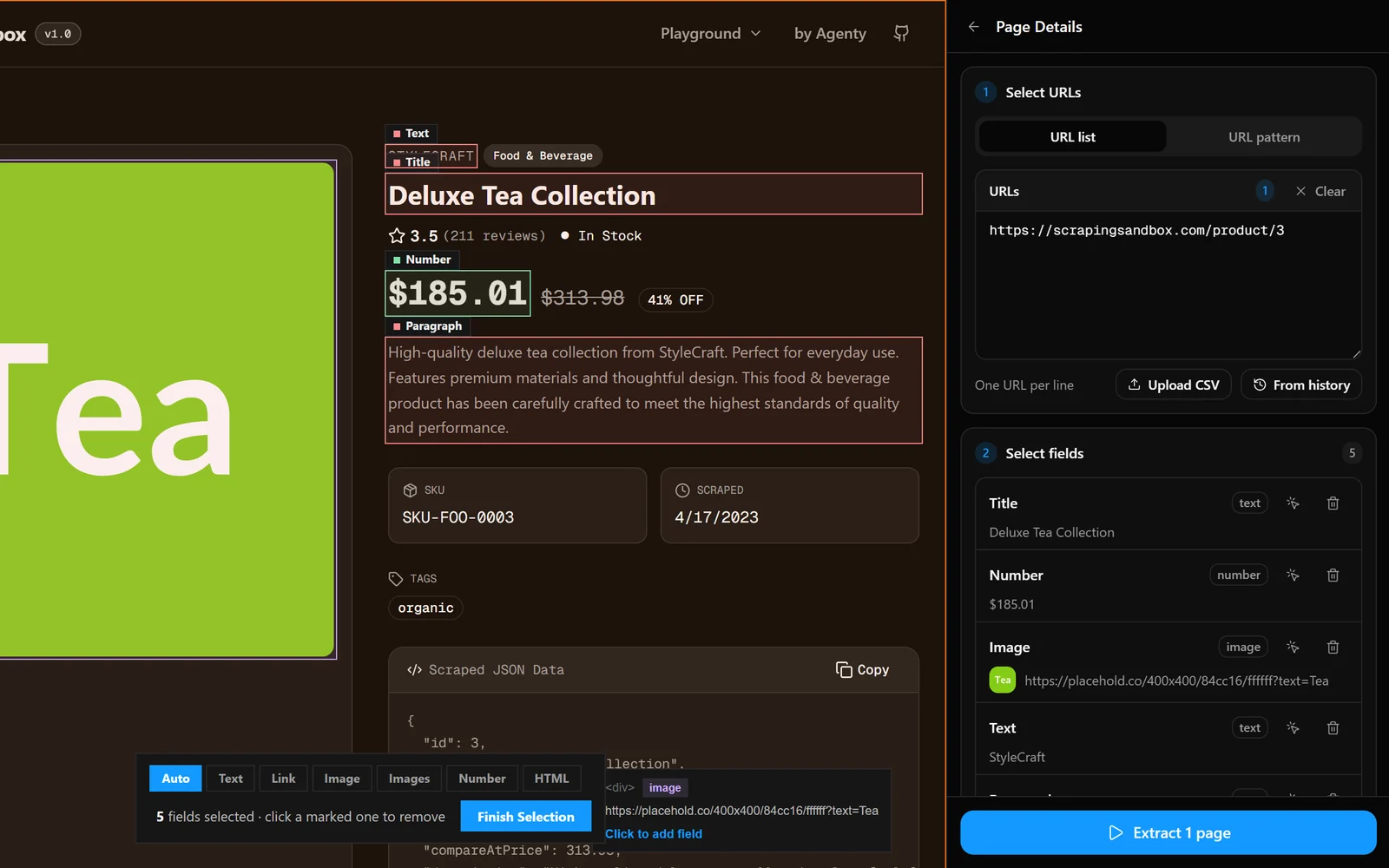Copy the scraped JSON data

coord(862,670)
